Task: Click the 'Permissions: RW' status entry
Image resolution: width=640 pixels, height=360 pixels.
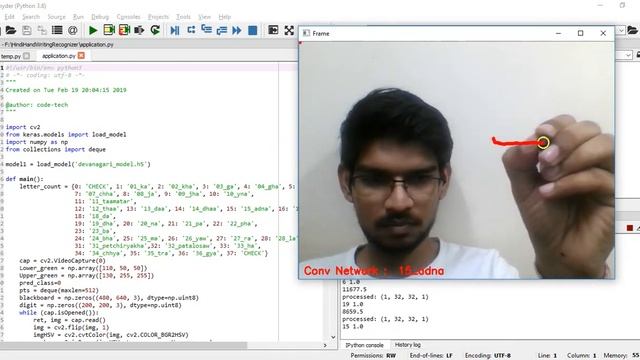Action: 373,356
